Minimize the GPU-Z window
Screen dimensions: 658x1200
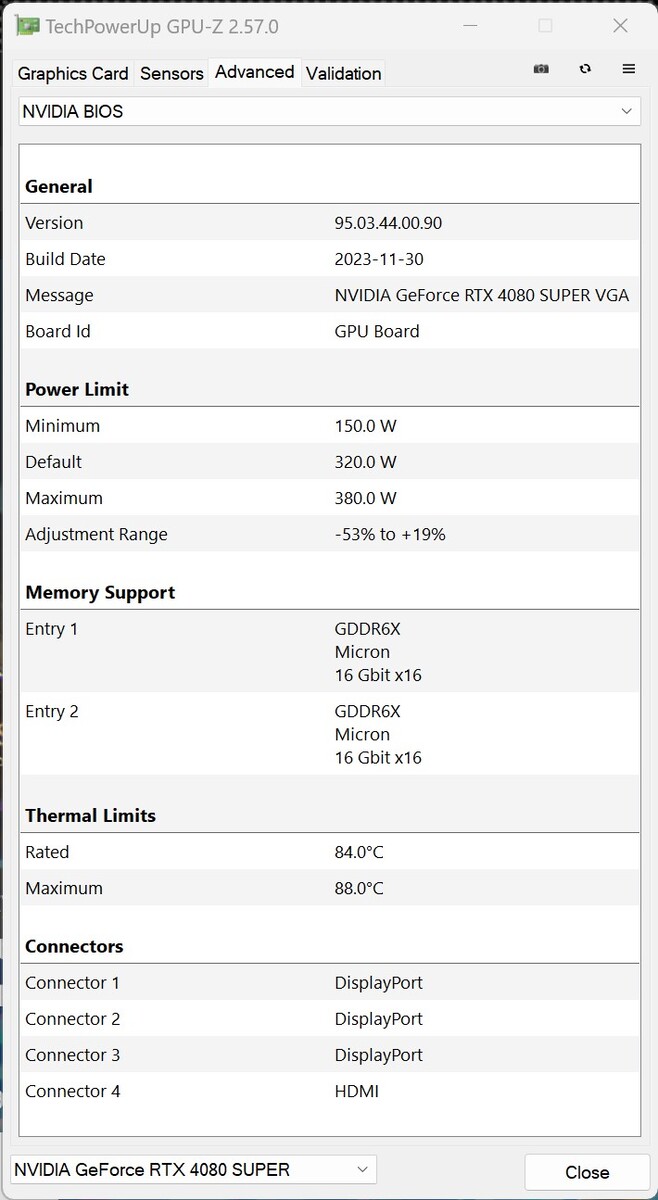click(x=472, y=26)
